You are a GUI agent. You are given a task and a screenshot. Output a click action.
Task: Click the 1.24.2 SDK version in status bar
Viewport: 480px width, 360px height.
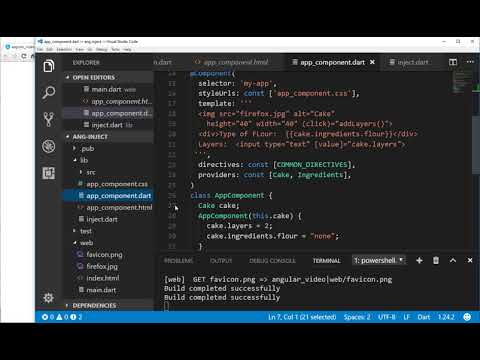click(x=446, y=317)
